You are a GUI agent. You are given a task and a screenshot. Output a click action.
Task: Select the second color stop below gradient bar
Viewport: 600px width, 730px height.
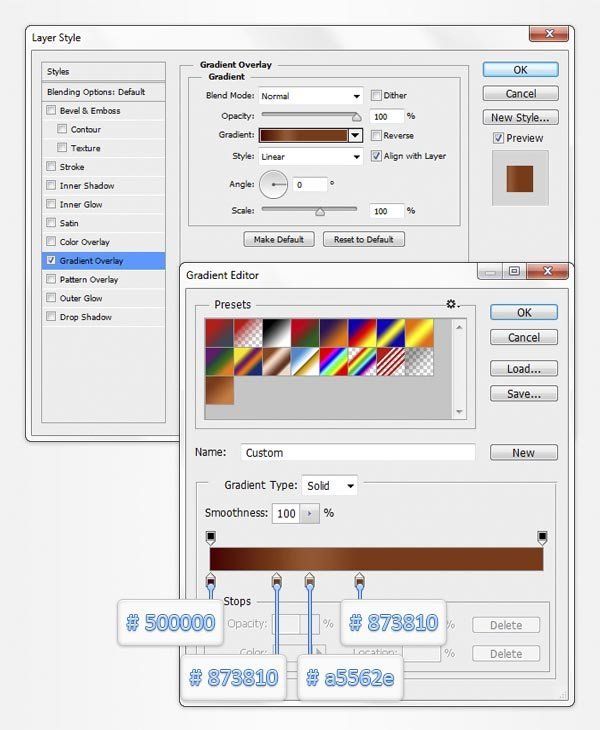click(276, 580)
